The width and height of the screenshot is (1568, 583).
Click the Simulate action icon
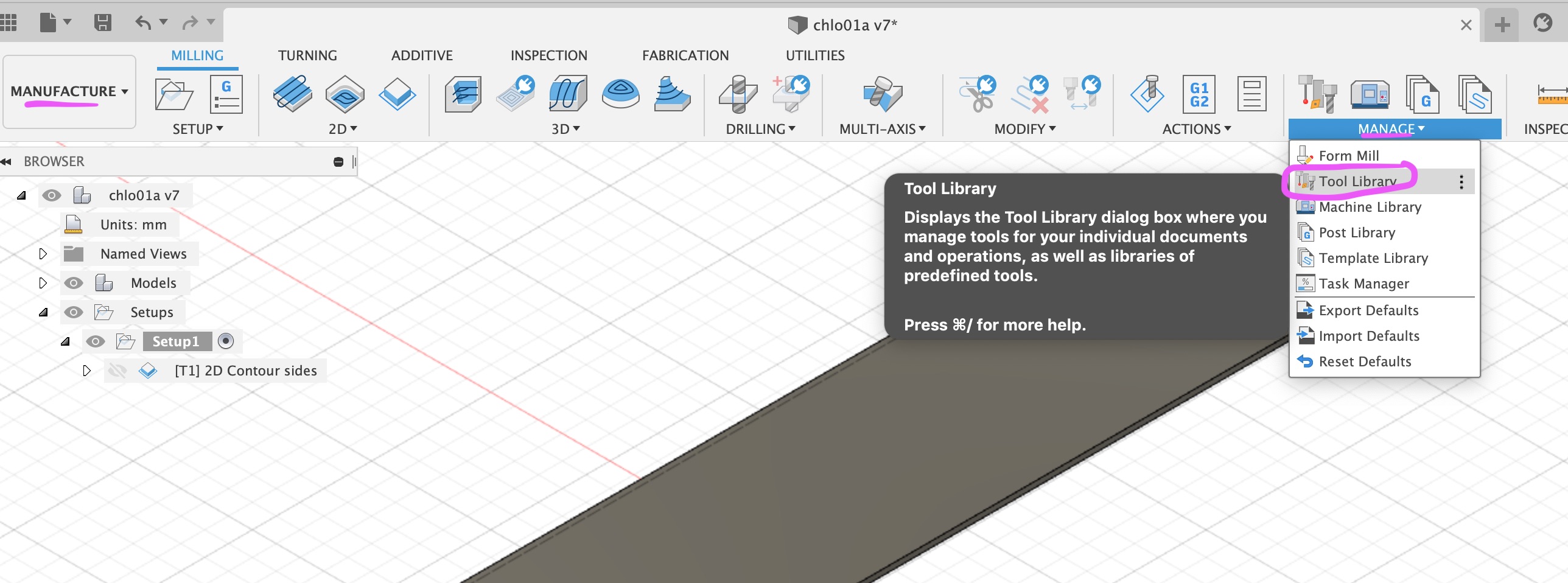(x=1147, y=94)
